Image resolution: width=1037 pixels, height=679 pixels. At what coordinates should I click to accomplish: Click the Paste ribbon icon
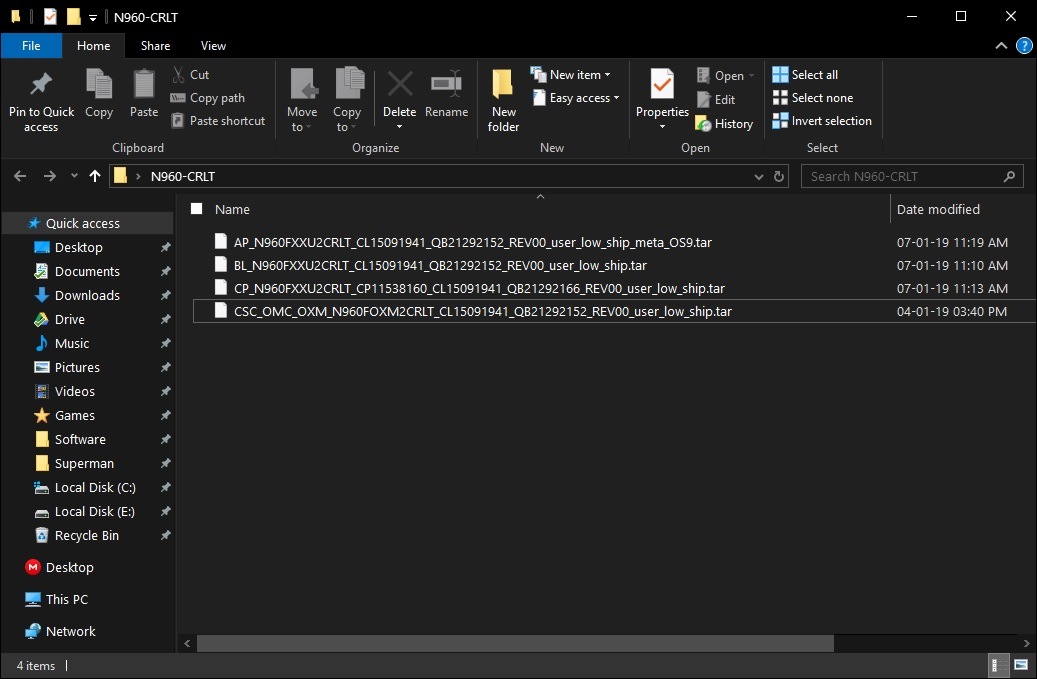coord(144,94)
